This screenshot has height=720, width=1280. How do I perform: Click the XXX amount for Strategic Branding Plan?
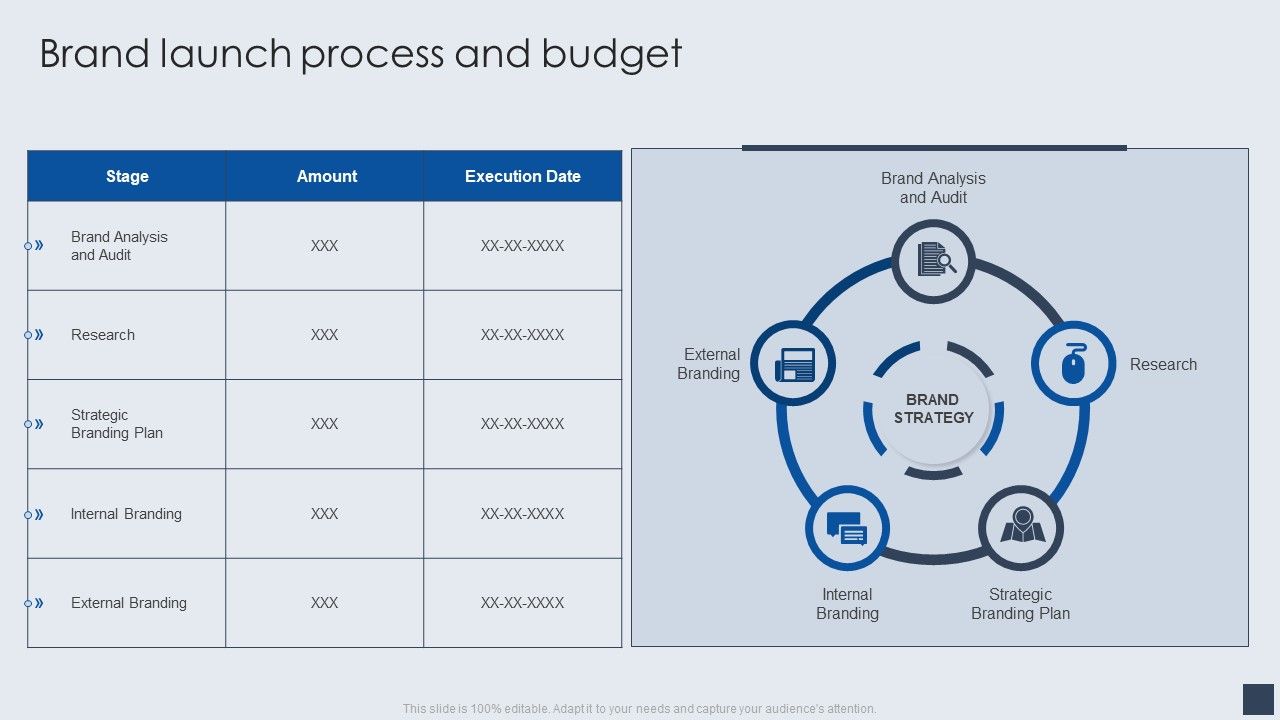324,424
